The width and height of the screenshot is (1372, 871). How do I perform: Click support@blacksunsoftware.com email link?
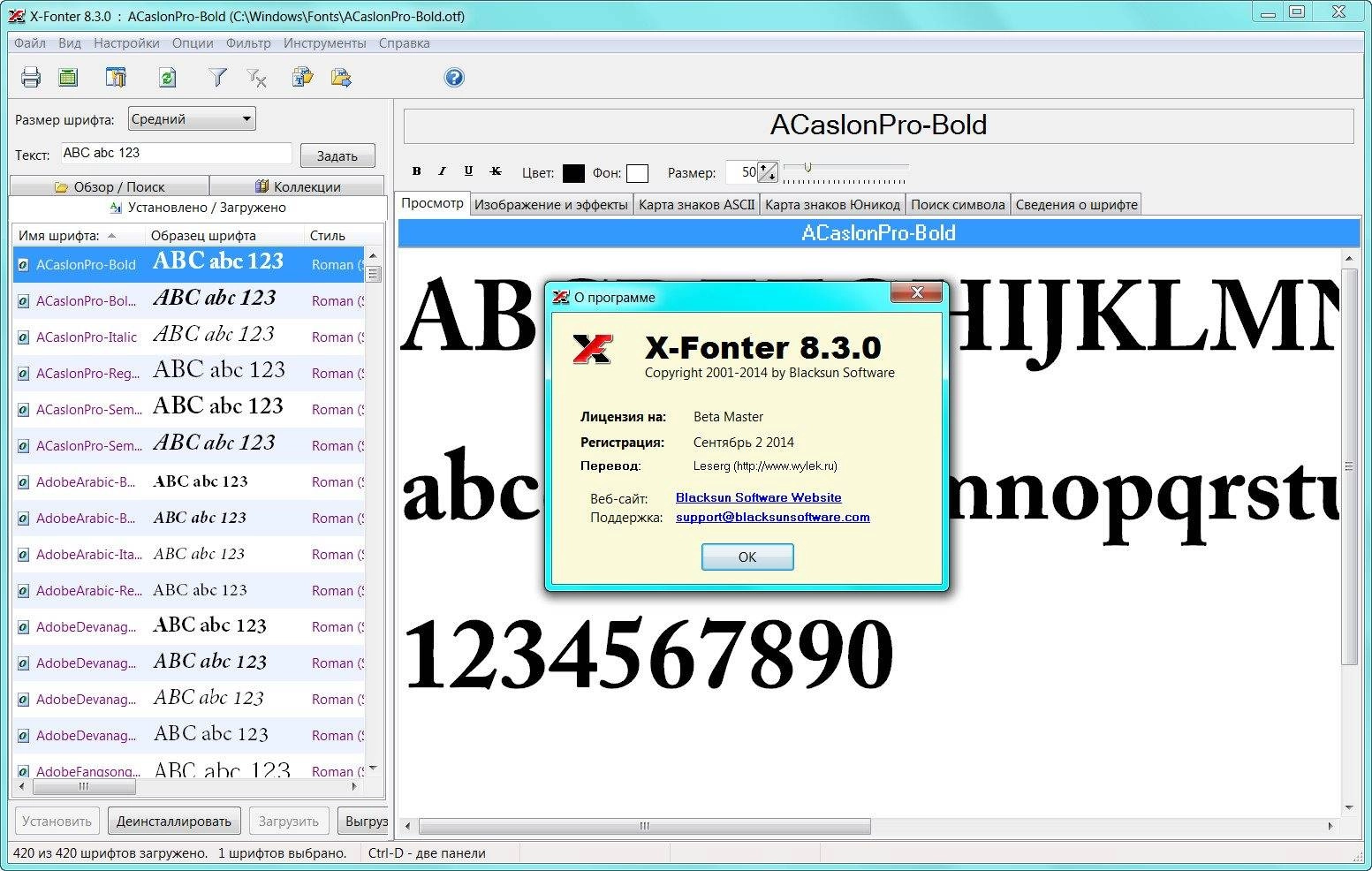point(772,517)
